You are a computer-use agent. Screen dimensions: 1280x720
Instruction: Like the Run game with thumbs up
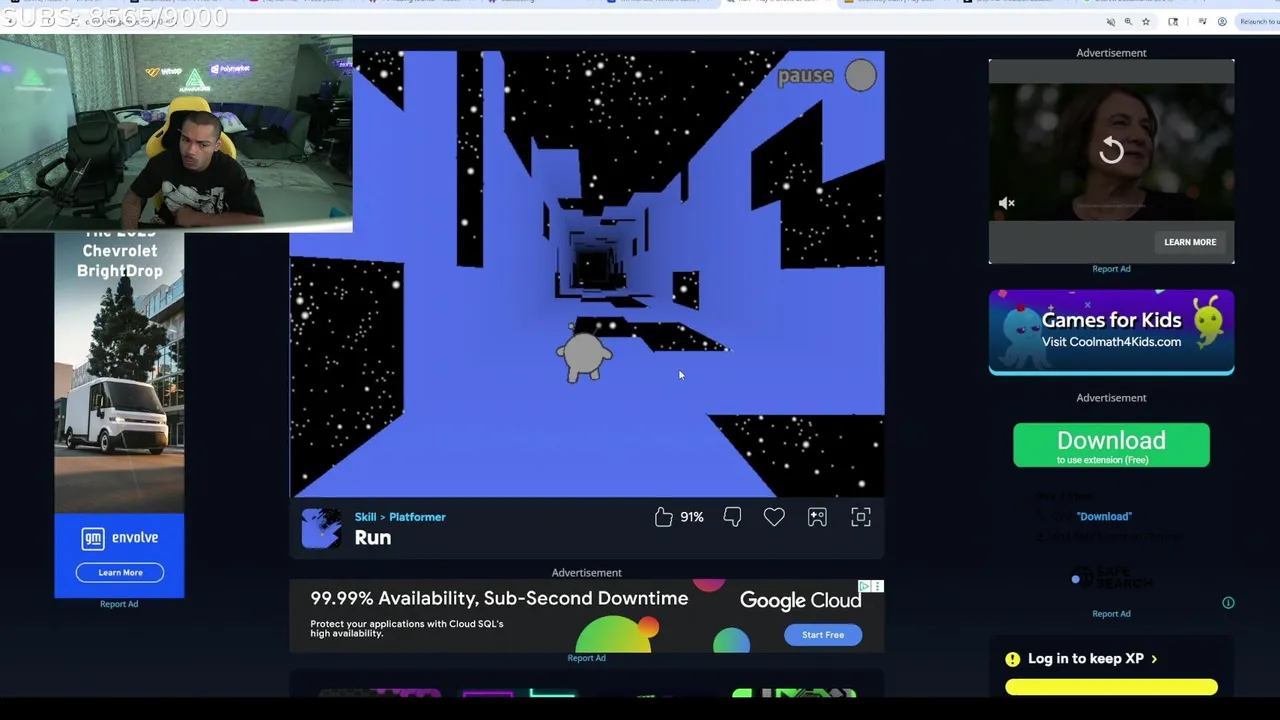[663, 517]
